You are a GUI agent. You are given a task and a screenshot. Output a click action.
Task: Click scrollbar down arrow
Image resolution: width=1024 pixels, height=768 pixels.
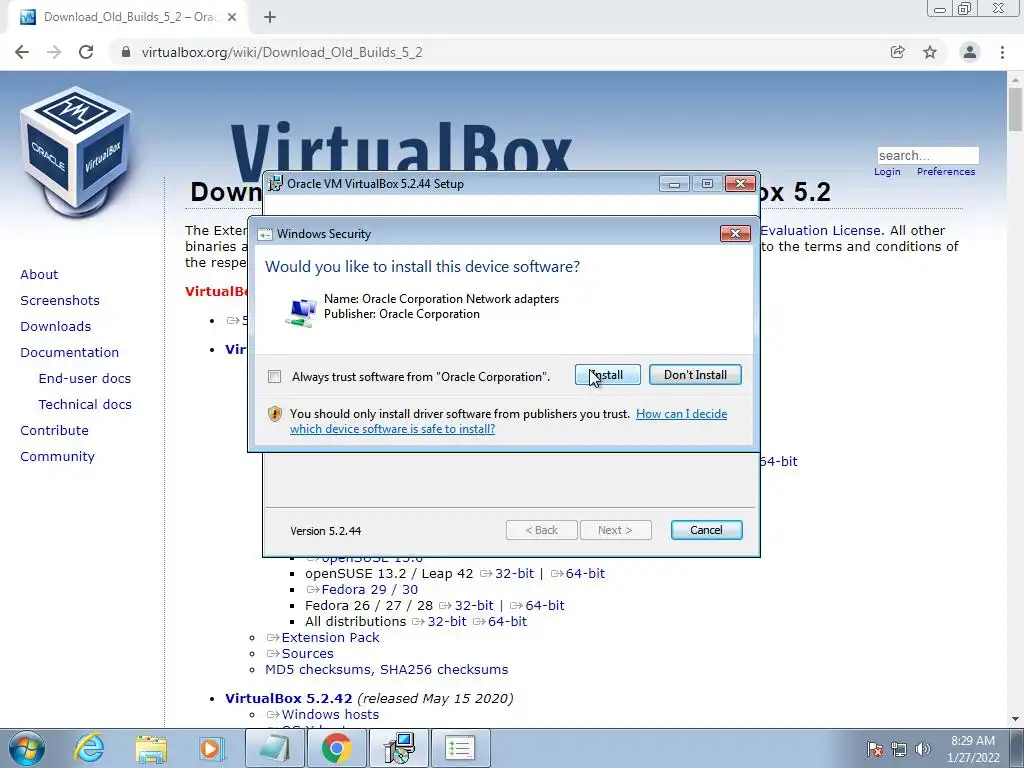click(1016, 720)
